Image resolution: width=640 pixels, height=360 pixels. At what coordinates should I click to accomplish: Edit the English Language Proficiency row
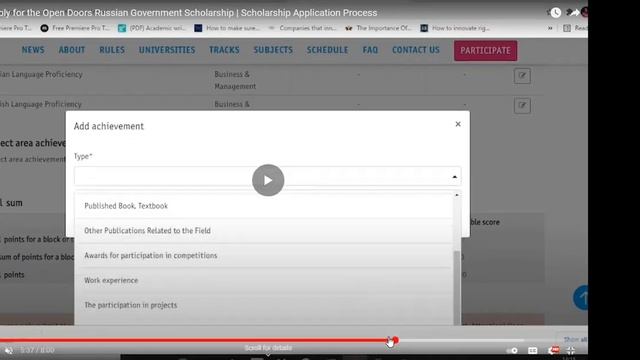(x=522, y=105)
